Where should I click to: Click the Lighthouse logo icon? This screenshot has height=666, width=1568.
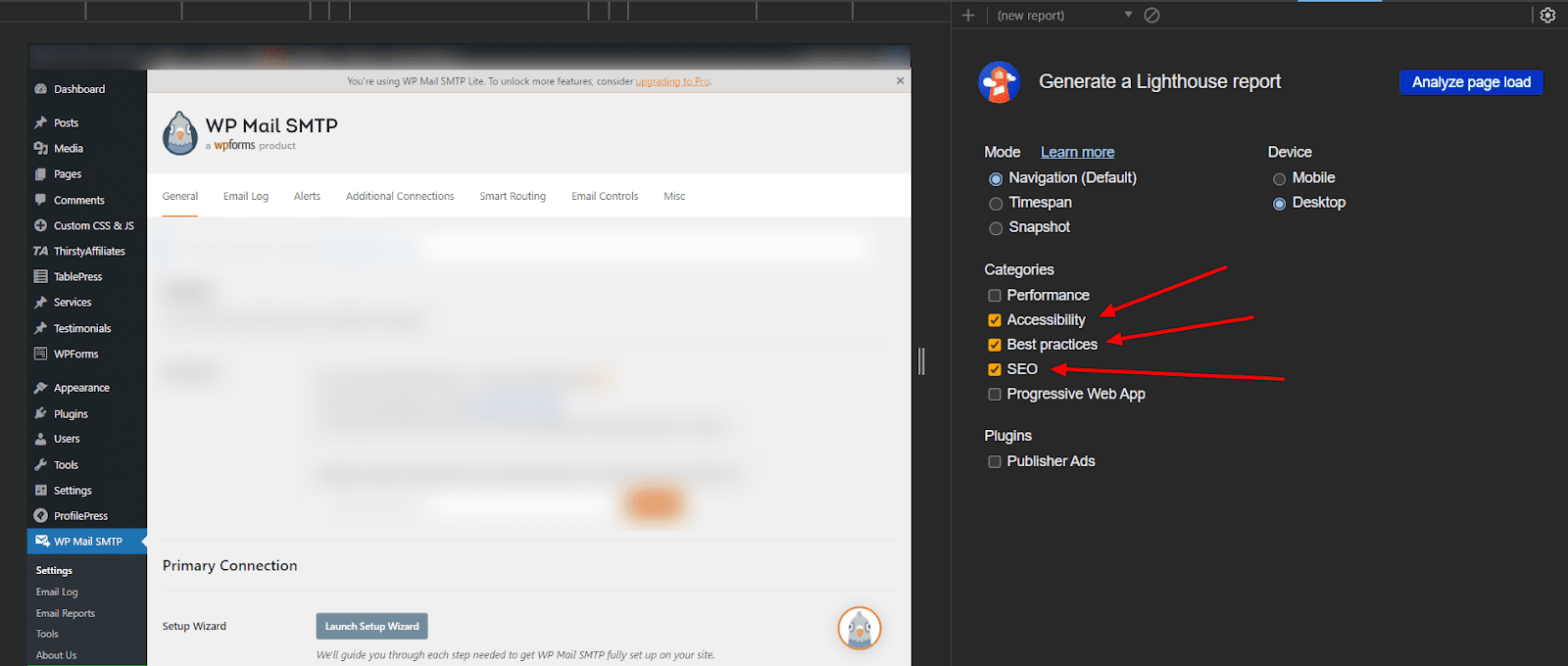999,82
